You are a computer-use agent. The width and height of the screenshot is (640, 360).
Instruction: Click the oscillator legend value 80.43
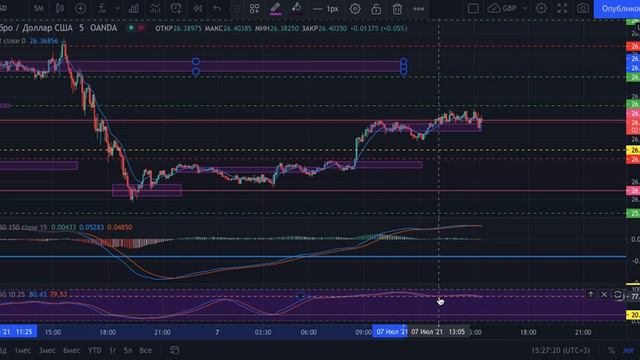click(x=38, y=294)
